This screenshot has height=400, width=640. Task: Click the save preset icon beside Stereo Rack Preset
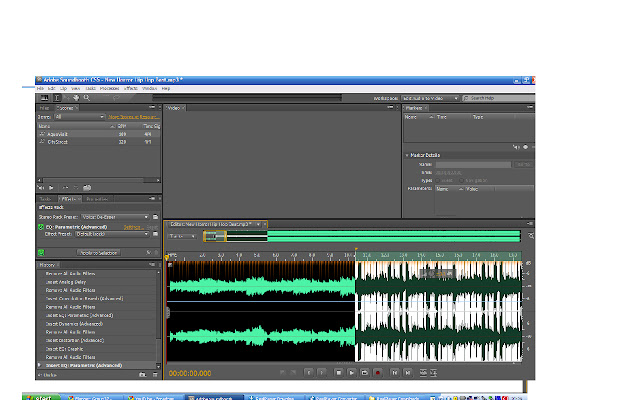[x=157, y=216]
